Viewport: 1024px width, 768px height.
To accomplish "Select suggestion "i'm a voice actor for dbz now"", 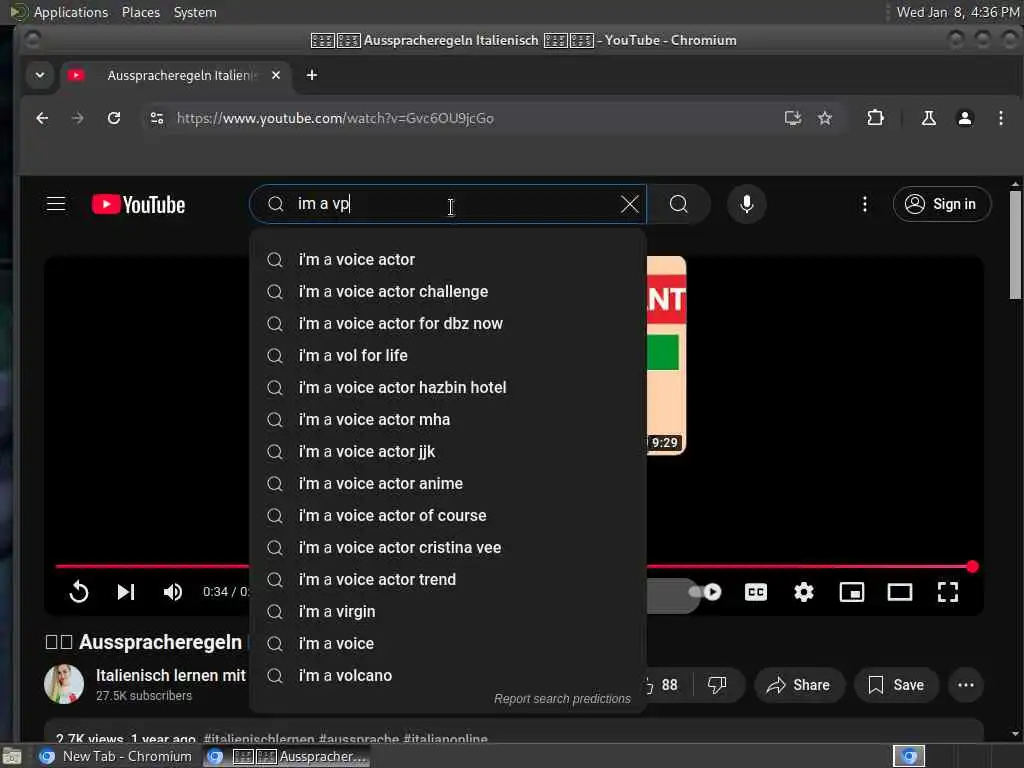I will tap(448, 323).
